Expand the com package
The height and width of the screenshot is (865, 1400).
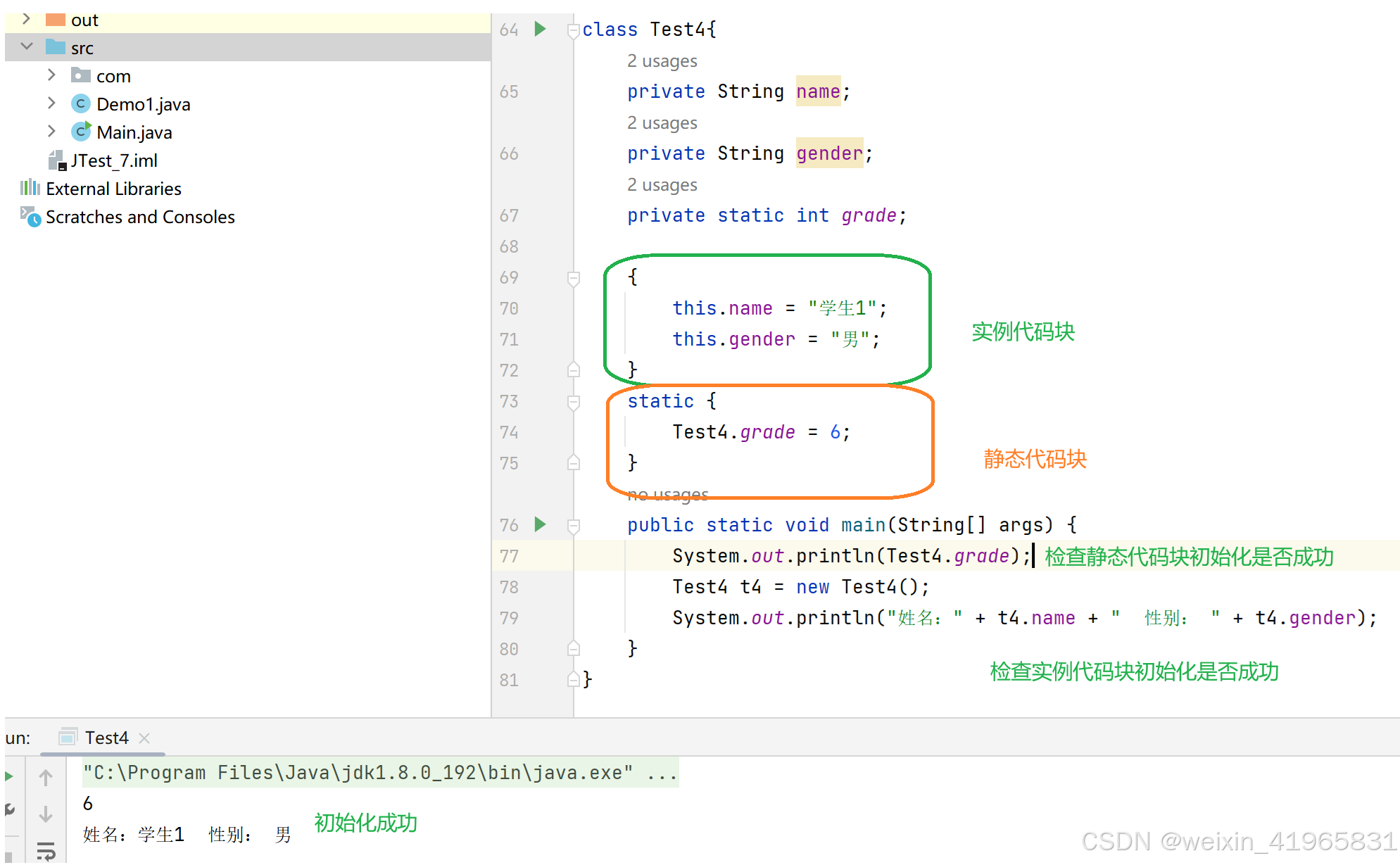click(x=51, y=75)
